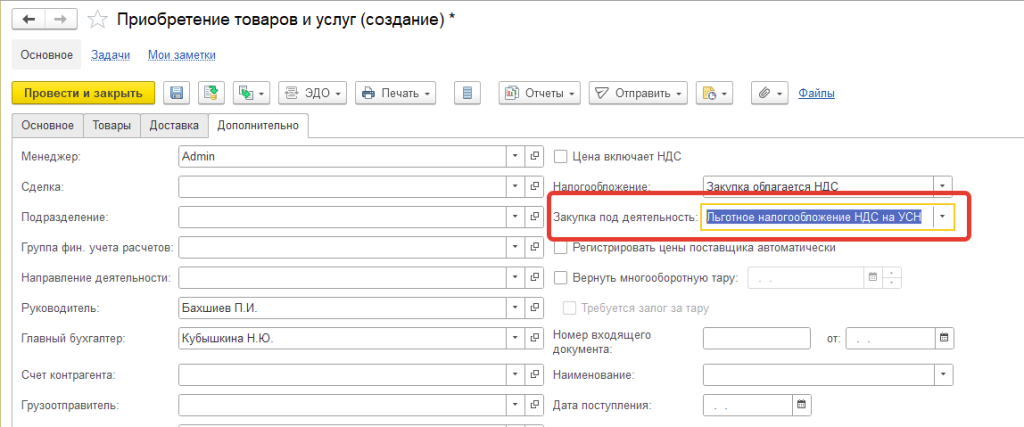Switch to the Товары tab
Image resolution: width=1024 pixels, height=427 pixels.
(112, 125)
